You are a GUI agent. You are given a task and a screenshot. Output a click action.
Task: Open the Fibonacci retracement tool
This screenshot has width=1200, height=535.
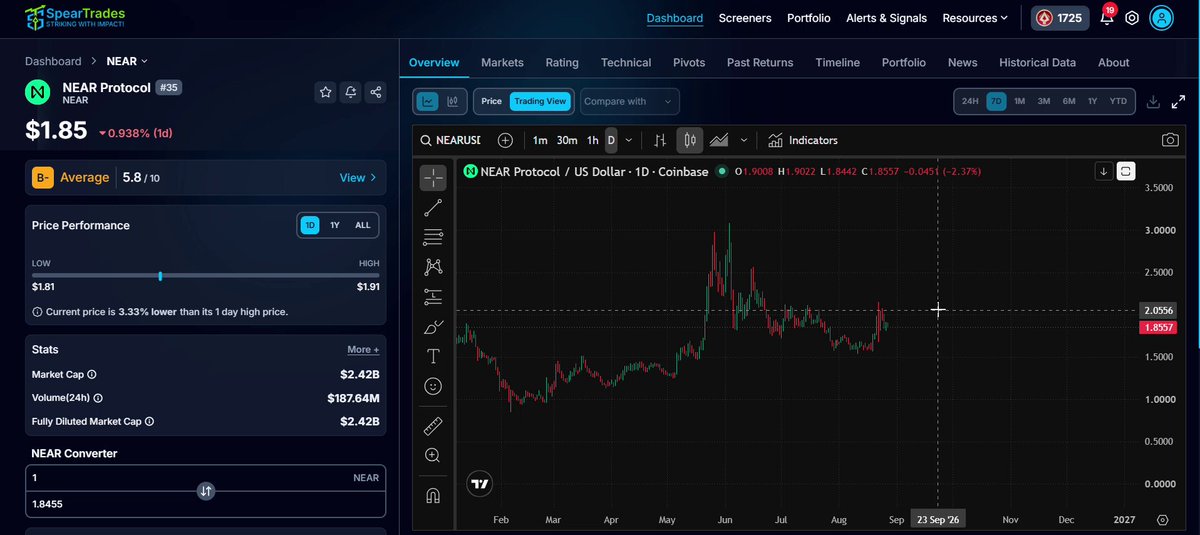tap(433, 237)
